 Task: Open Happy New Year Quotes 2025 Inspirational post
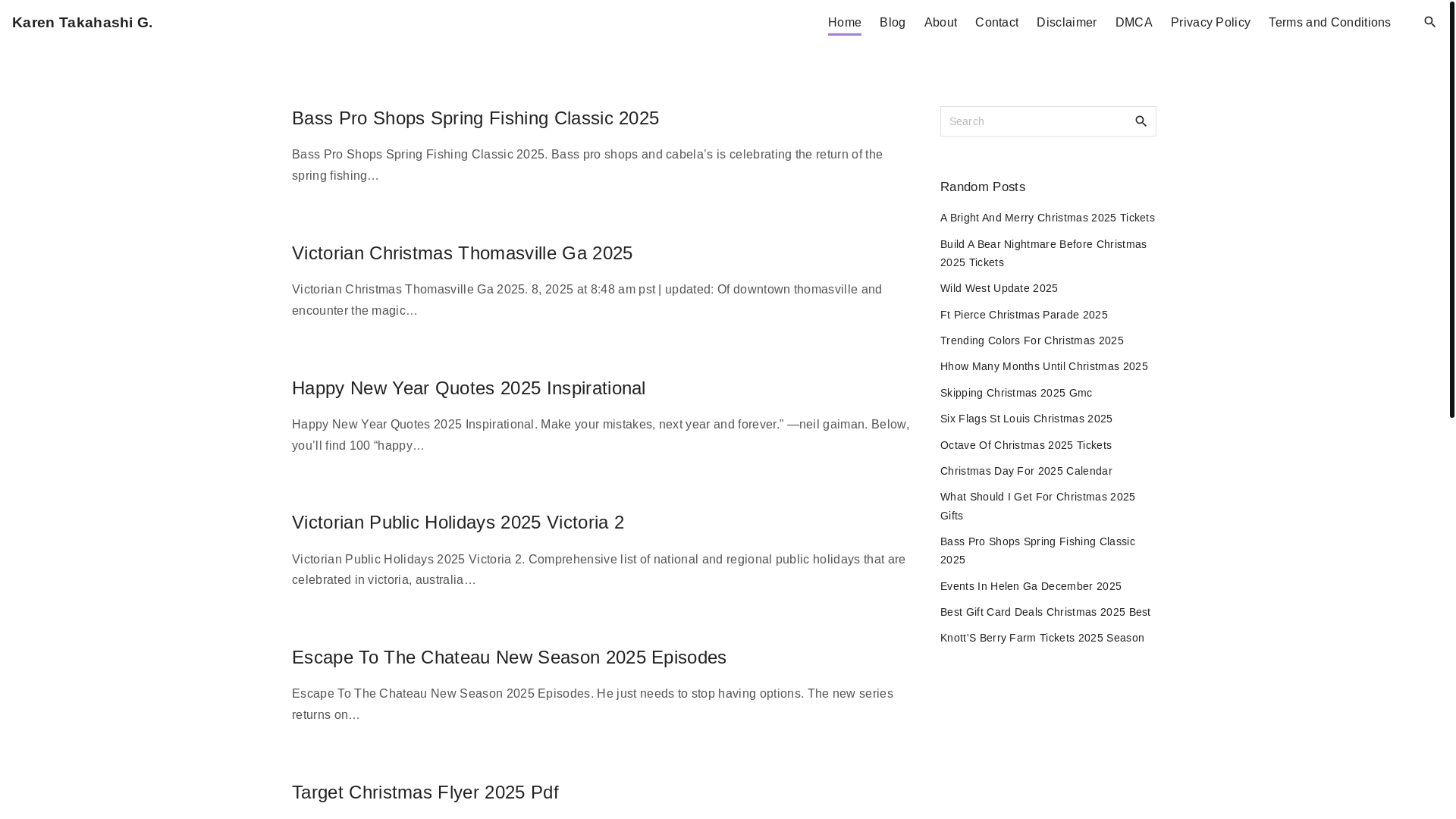[x=469, y=388]
